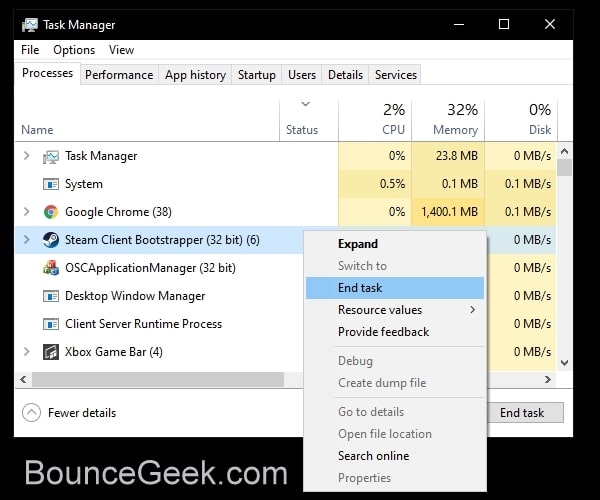Expand the Task Manager process group
Image resolution: width=600 pixels, height=500 pixels.
pyautogui.click(x=26, y=156)
